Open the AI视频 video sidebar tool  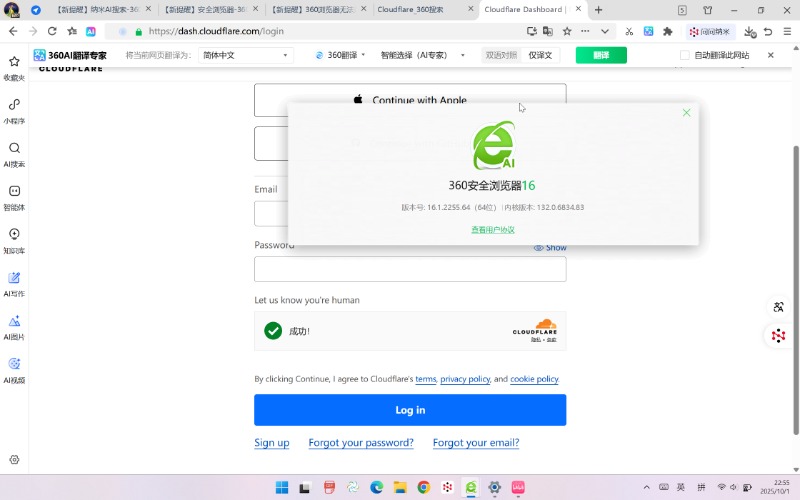tap(14, 370)
